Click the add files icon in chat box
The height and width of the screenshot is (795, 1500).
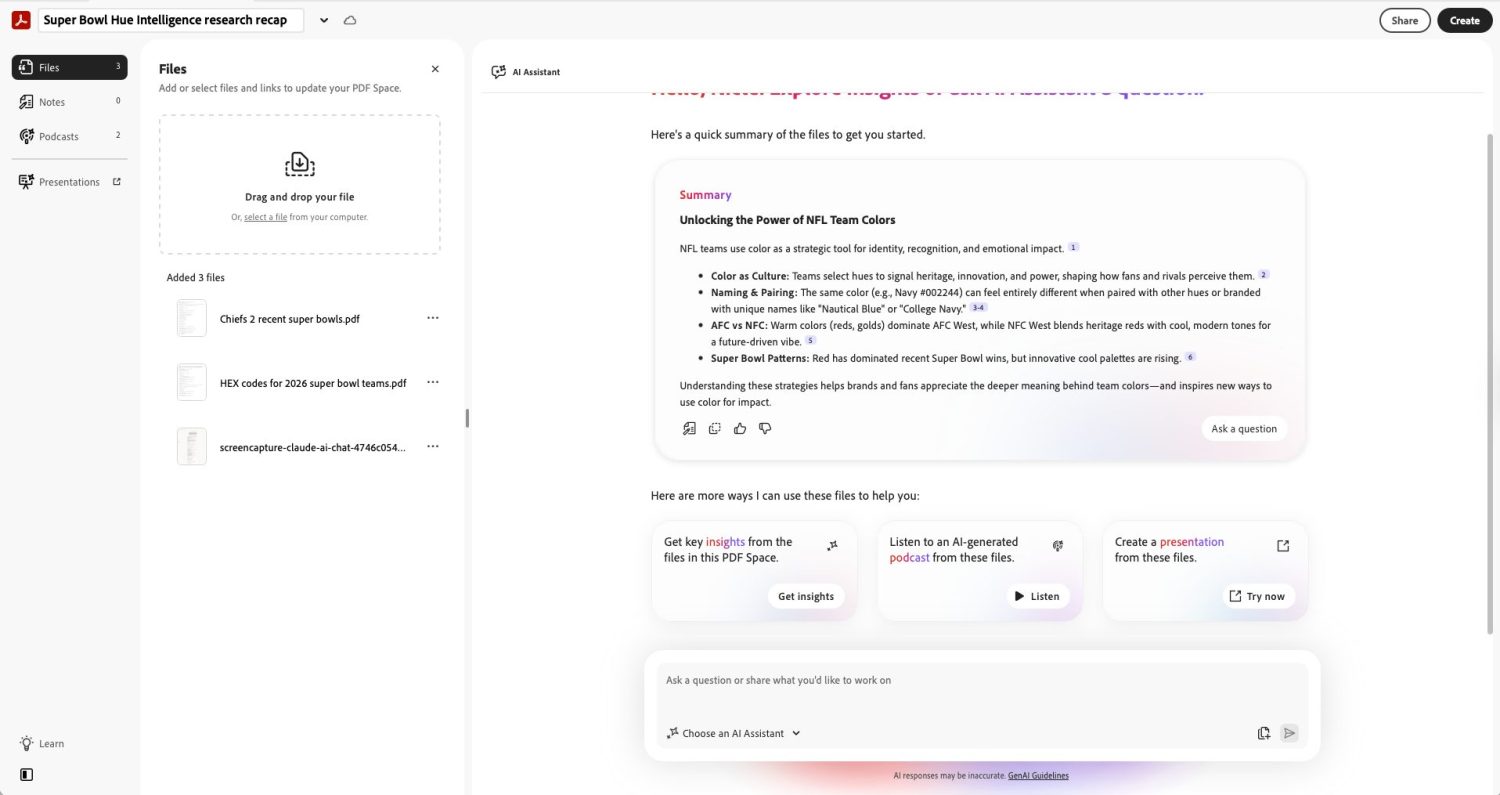click(x=1264, y=733)
